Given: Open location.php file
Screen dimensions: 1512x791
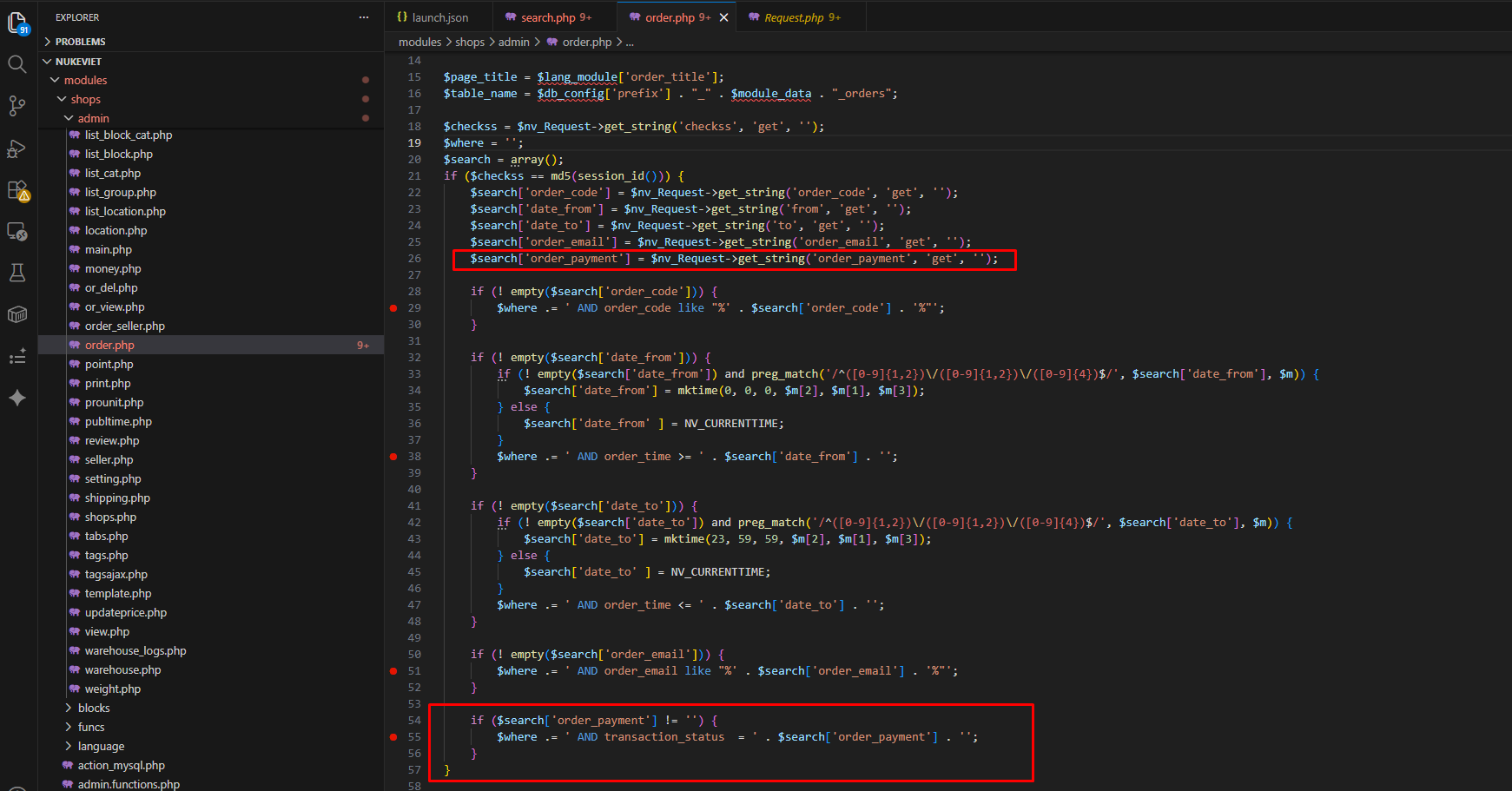Looking at the screenshot, I should [116, 231].
